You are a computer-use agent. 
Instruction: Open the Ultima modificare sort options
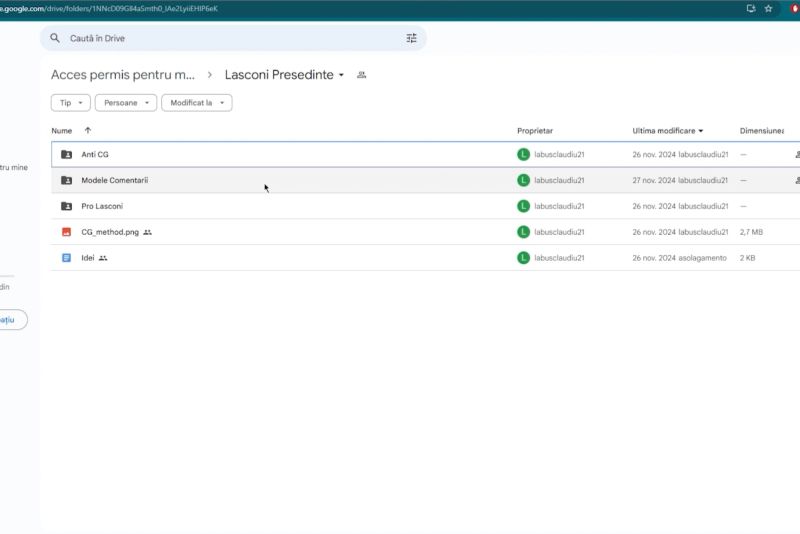point(667,131)
